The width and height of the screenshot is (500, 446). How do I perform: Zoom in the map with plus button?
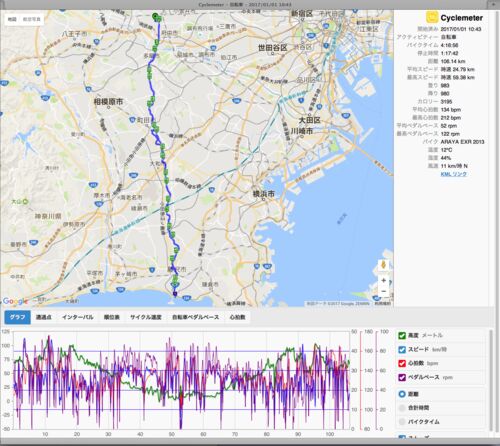[x=383, y=280]
